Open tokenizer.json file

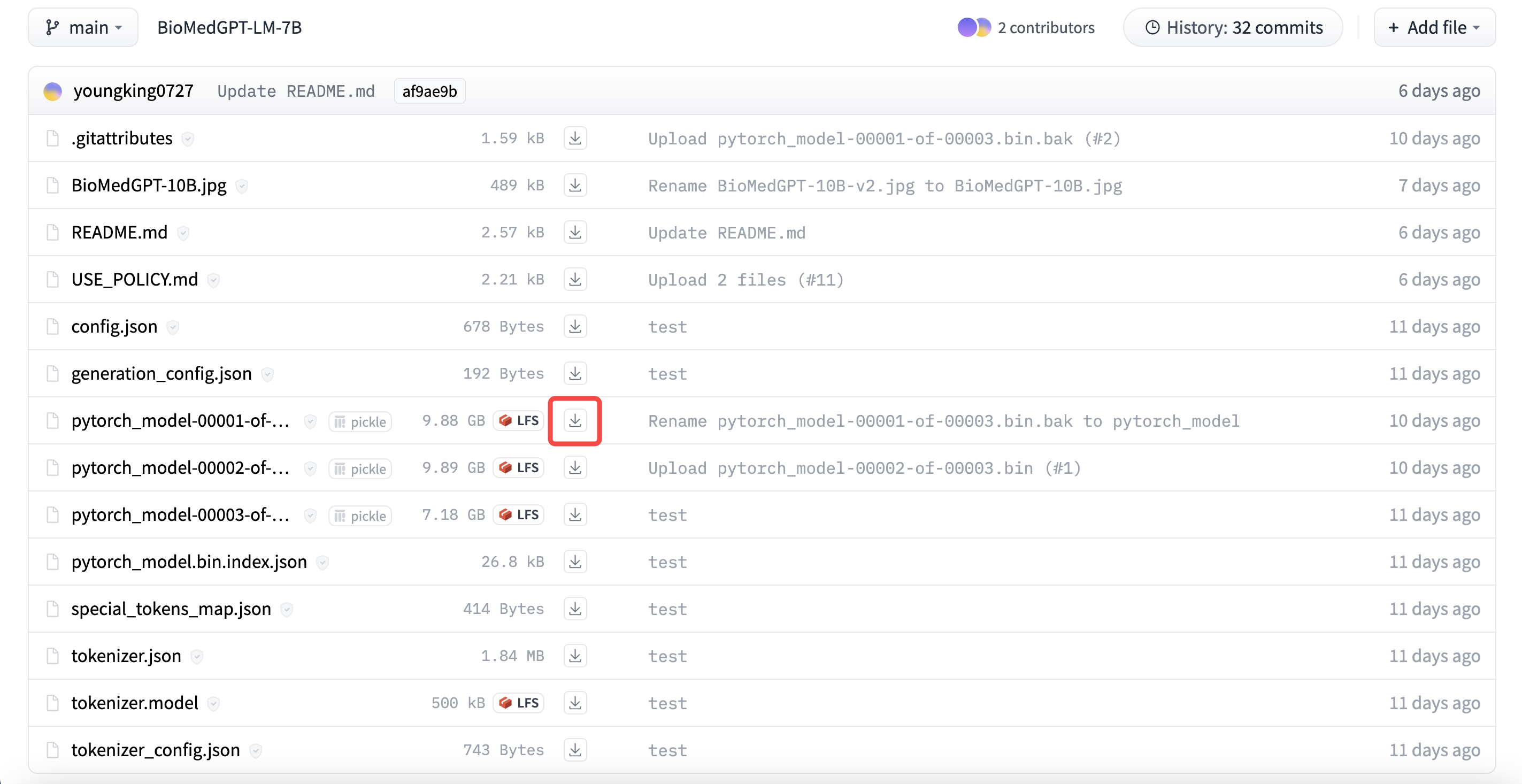point(126,656)
